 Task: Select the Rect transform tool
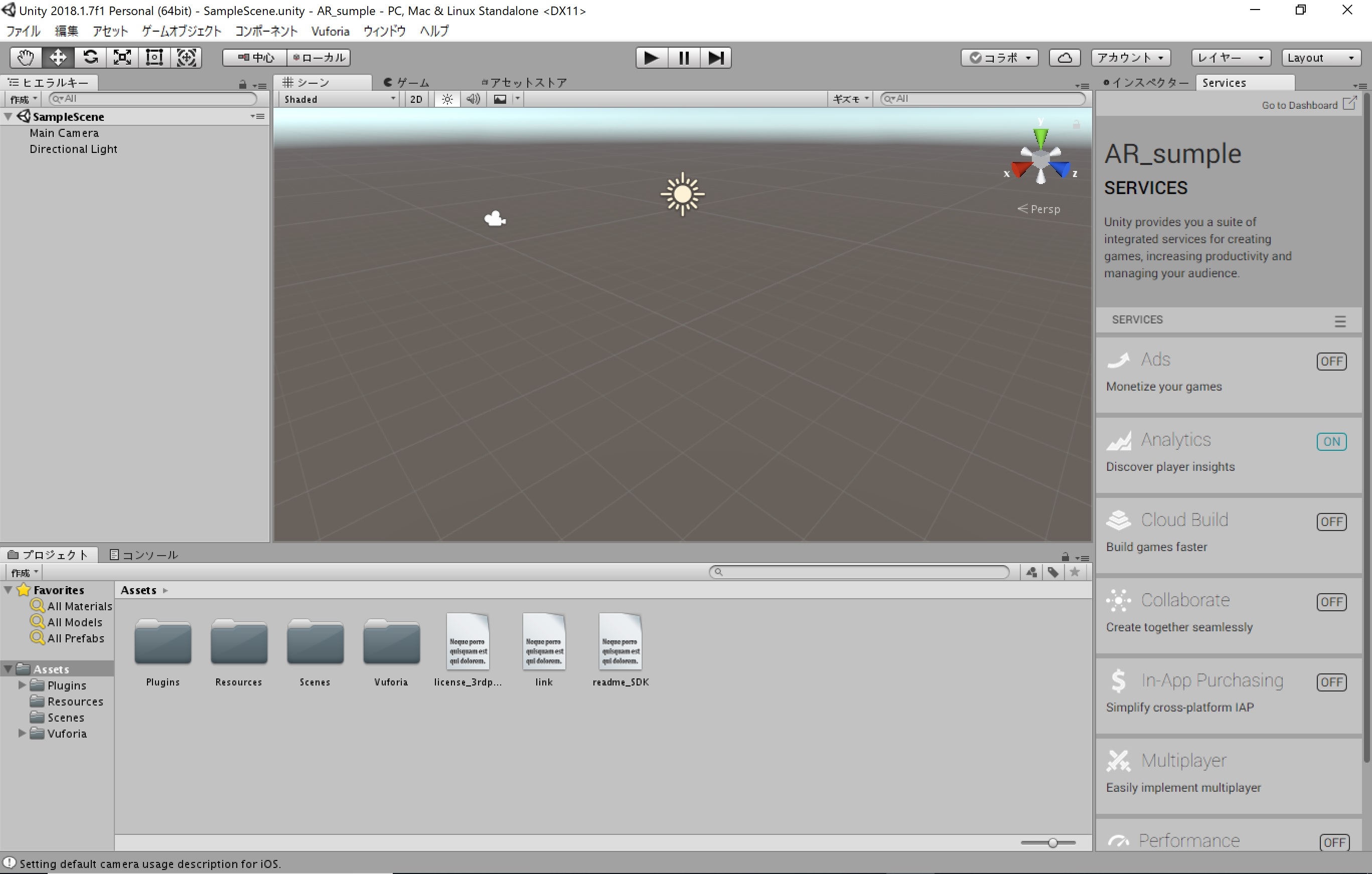[154, 57]
